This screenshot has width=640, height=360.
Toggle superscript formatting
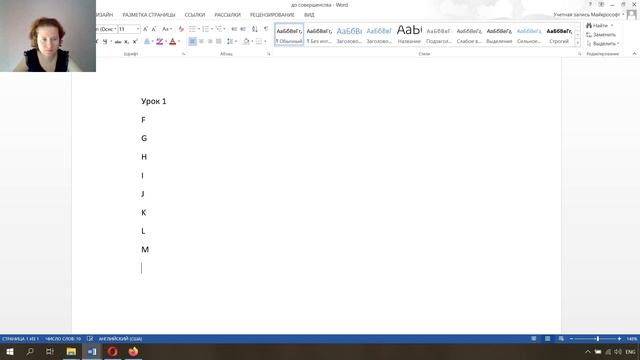(x=135, y=41)
